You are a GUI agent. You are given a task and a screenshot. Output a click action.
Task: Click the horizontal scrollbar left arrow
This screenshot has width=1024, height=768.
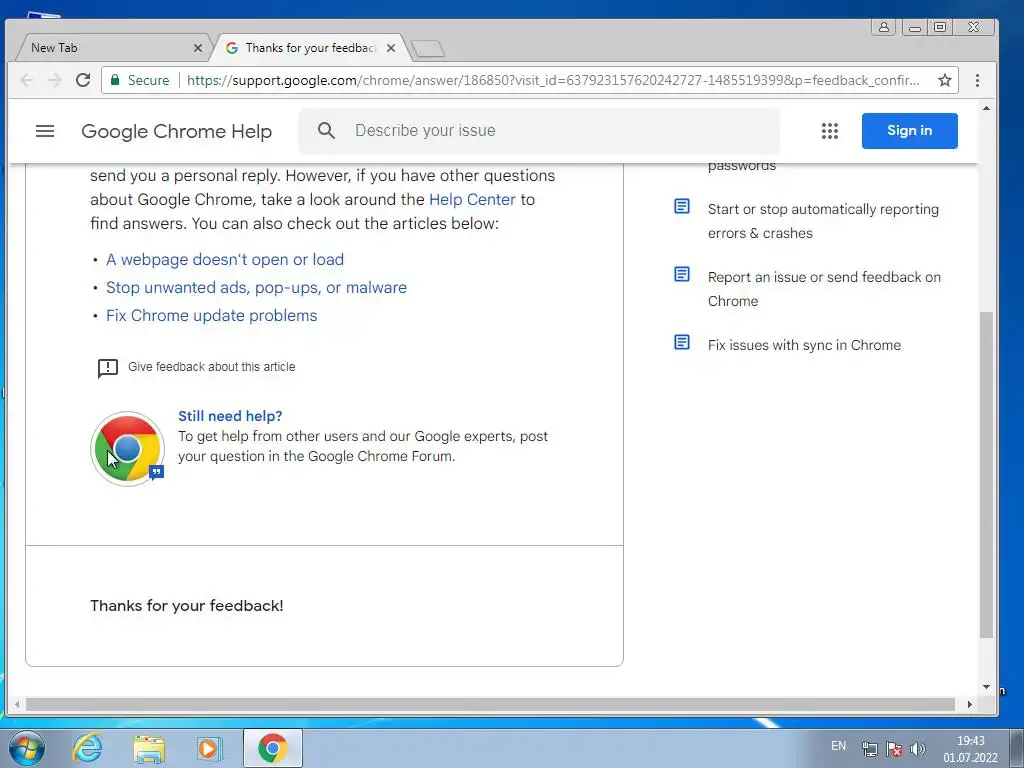[17, 705]
